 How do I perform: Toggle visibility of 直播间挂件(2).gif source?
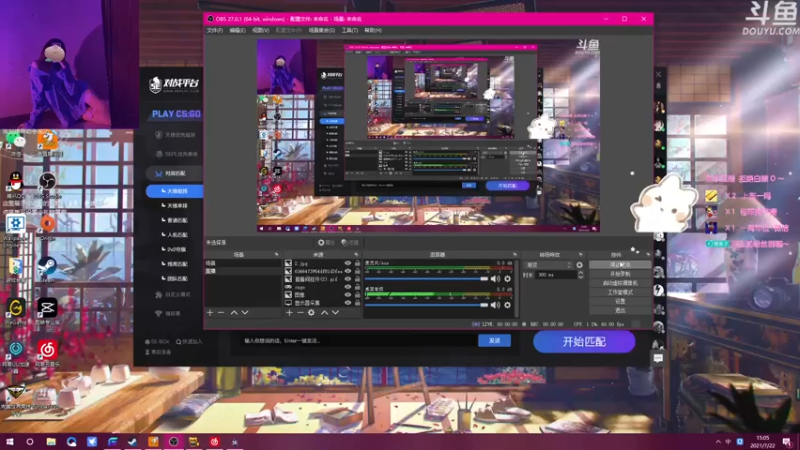(348, 279)
